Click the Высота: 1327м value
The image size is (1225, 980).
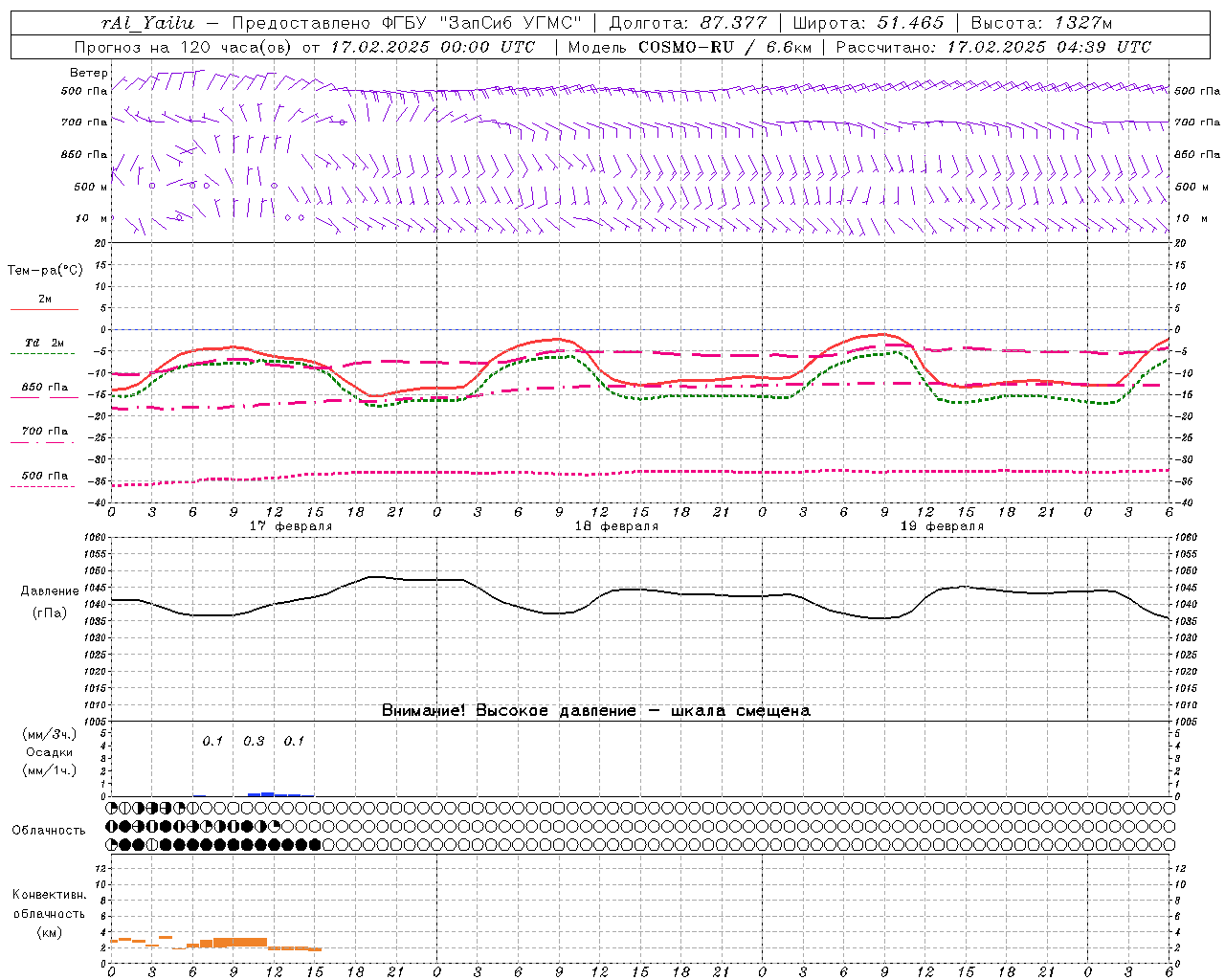pos(1041,23)
